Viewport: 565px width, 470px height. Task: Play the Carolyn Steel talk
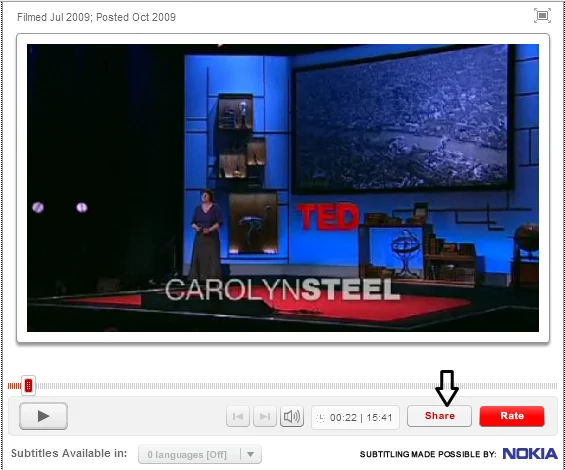point(43,416)
